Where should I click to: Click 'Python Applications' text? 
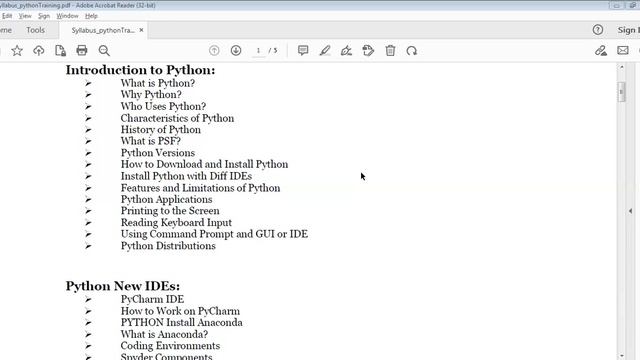(167, 200)
